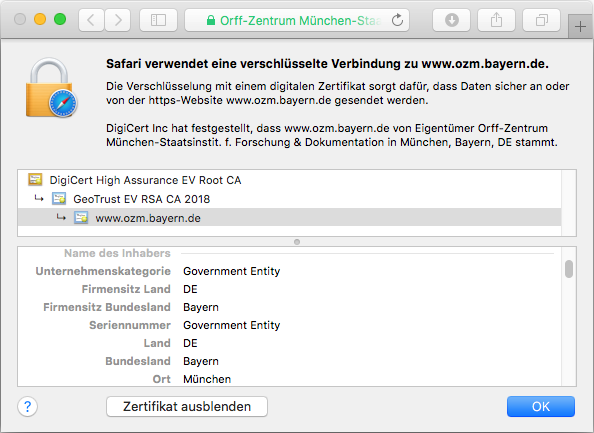This screenshot has width=594, height=433.
Task: Click the DigiCert root certificate icon
Action: click(x=35, y=180)
